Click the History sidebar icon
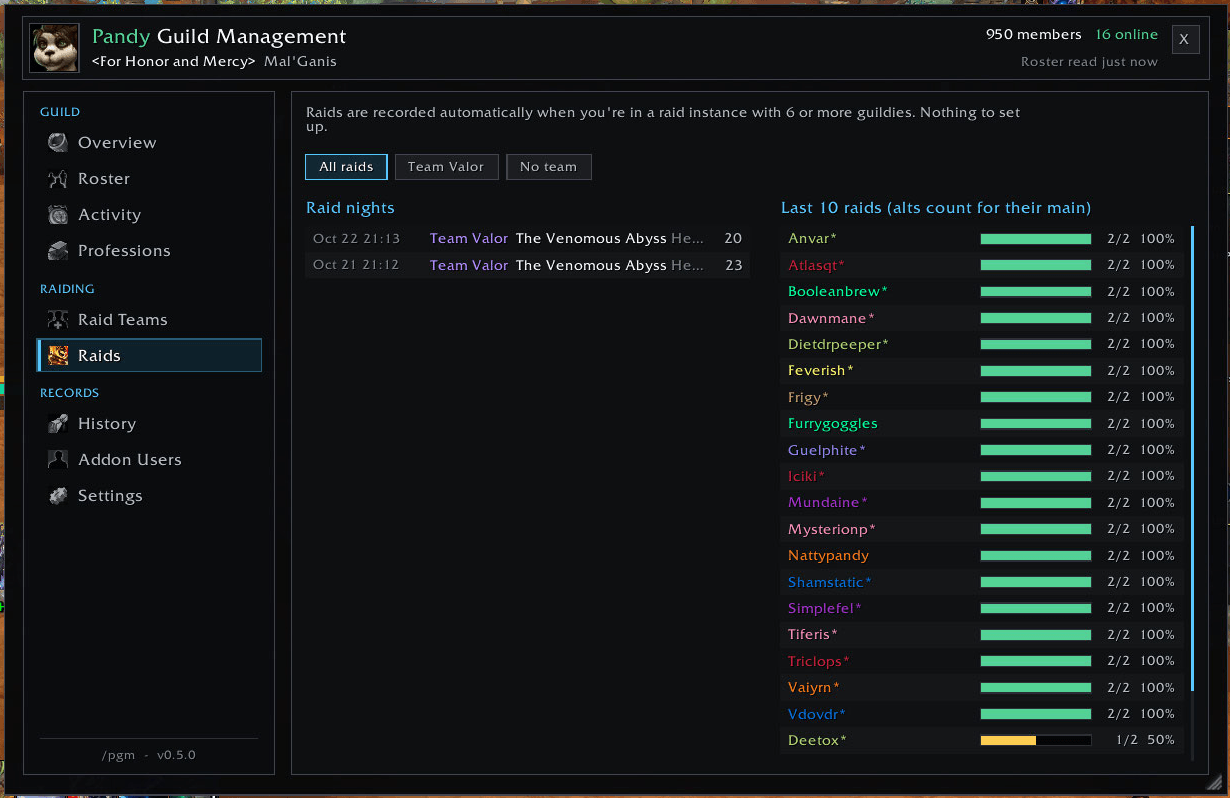Image resolution: width=1230 pixels, height=798 pixels. click(x=59, y=424)
